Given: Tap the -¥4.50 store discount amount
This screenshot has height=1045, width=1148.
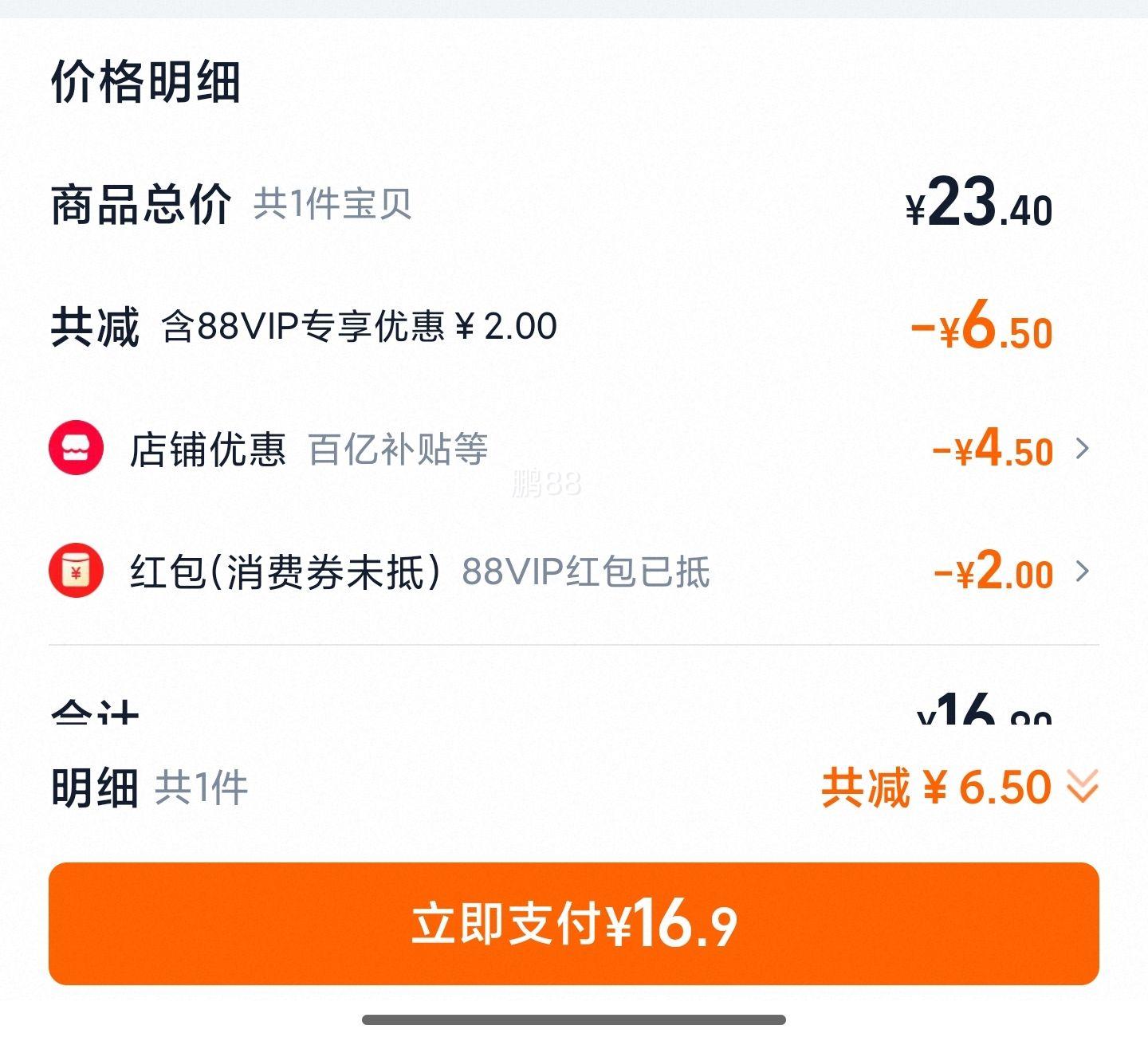Looking at the screenshot, I should [993, 449].
